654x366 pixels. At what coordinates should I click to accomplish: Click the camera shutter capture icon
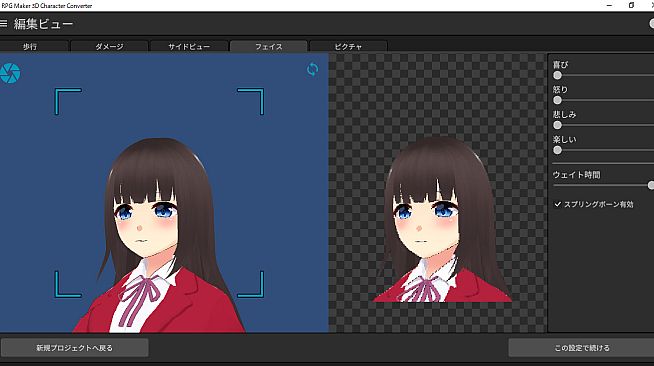pyautogui.click(x=10, y=73)
